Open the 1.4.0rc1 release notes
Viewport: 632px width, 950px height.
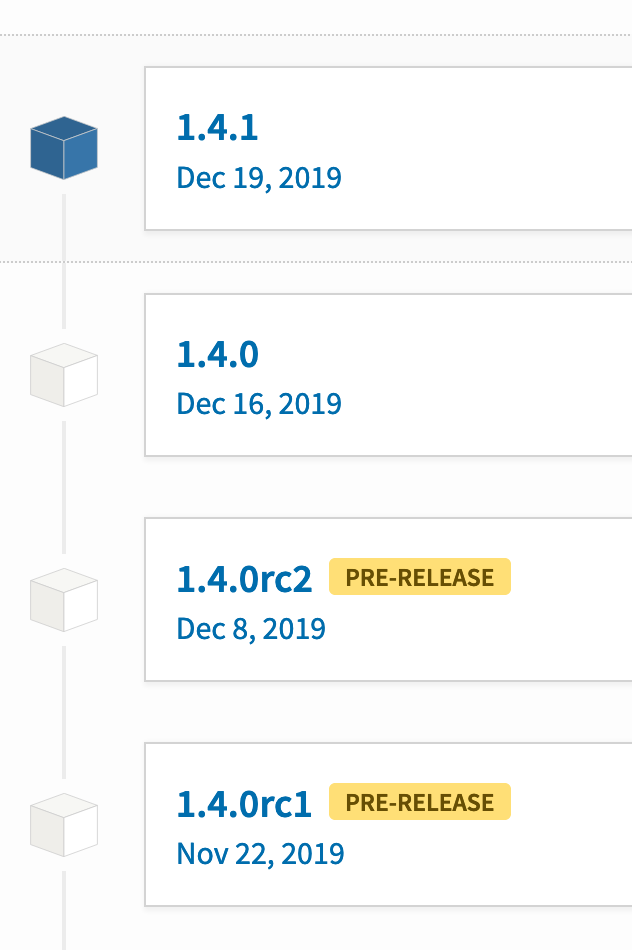(244, 804)
